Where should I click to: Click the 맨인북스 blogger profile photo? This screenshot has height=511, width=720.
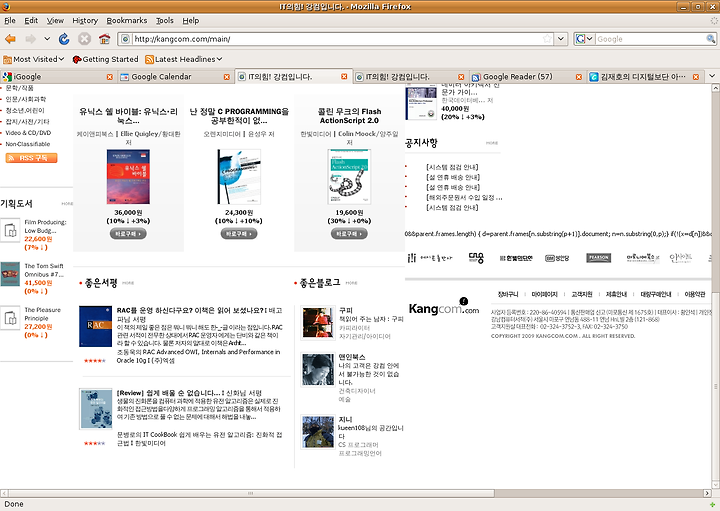tap(318, 370)
